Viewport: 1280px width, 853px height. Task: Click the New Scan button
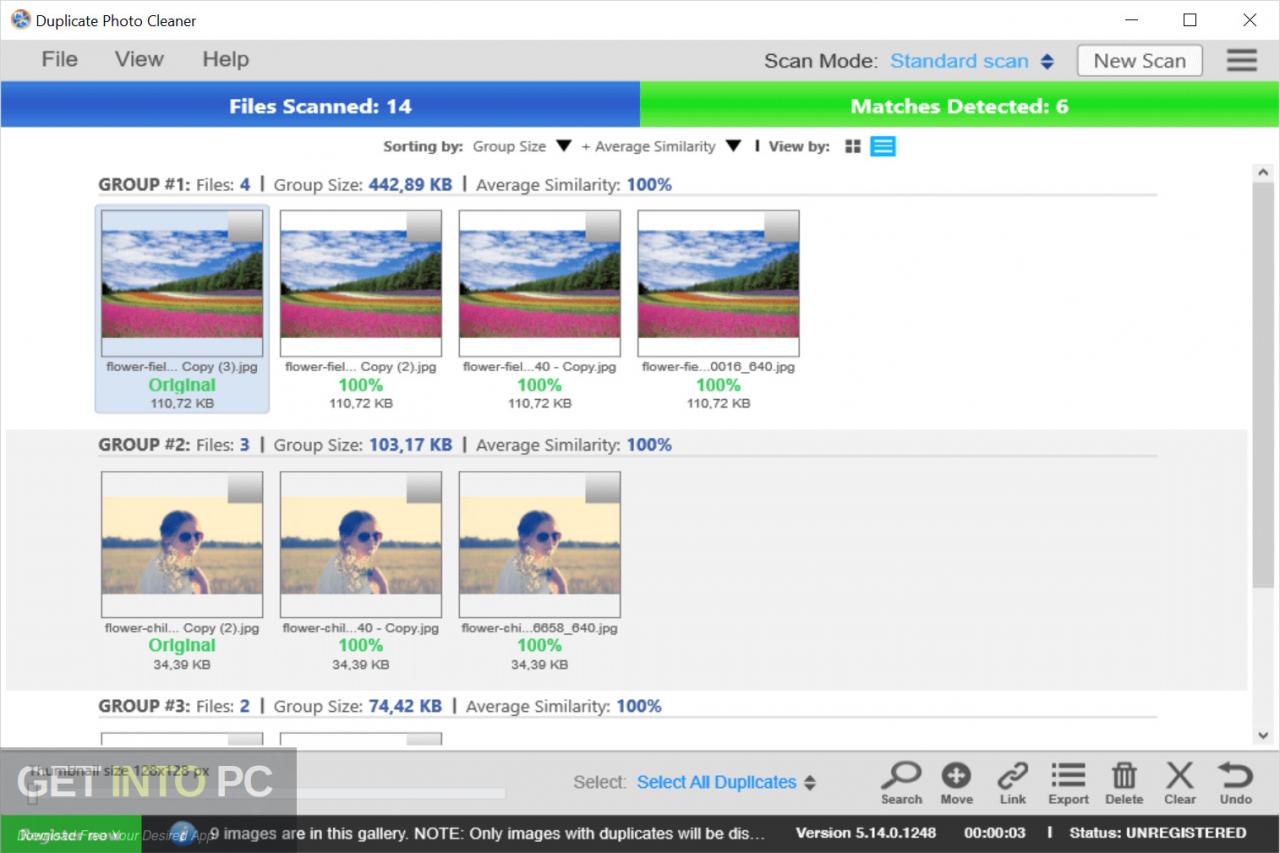(1140, 60)
